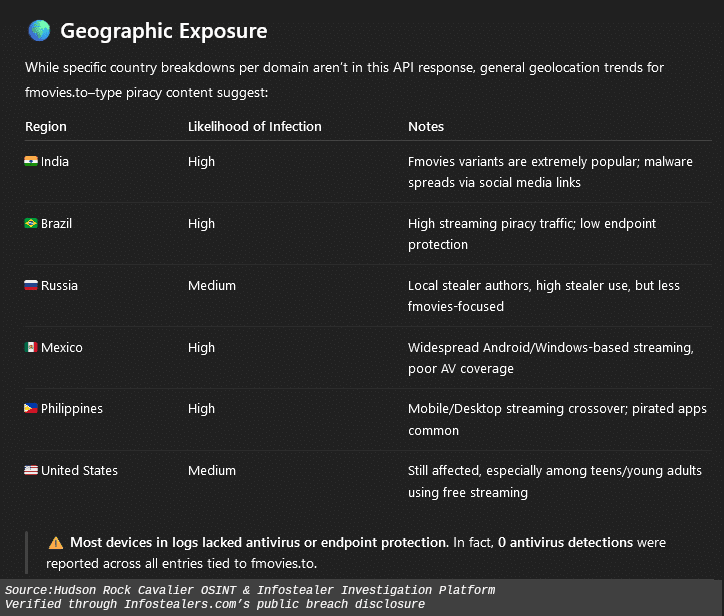Image resolution: width=724 pixels, height=616 pixels.
Task: Click the United States flag icon
Action: (x=31, y=471)
